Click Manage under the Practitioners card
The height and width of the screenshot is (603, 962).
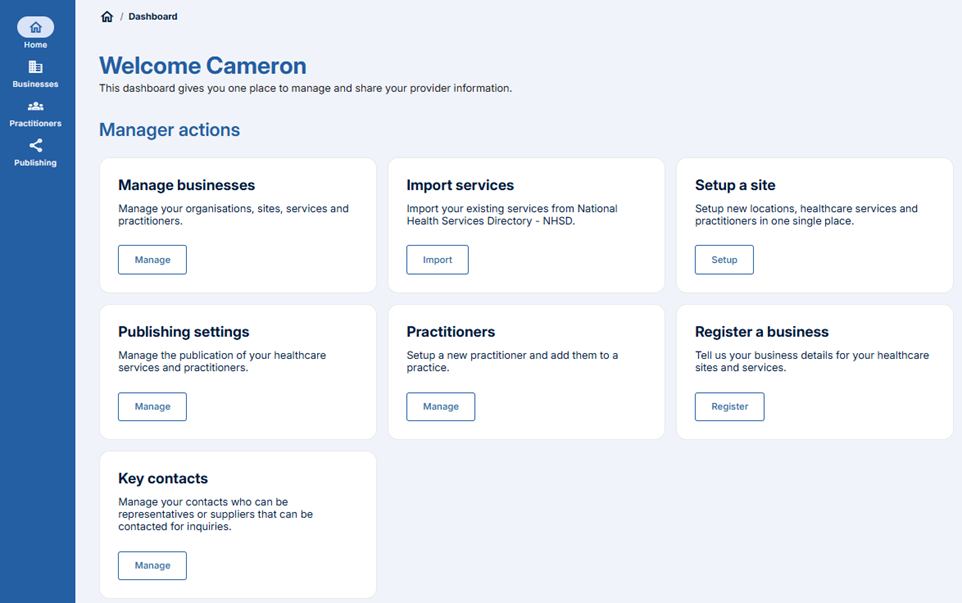tap(440, 406)
